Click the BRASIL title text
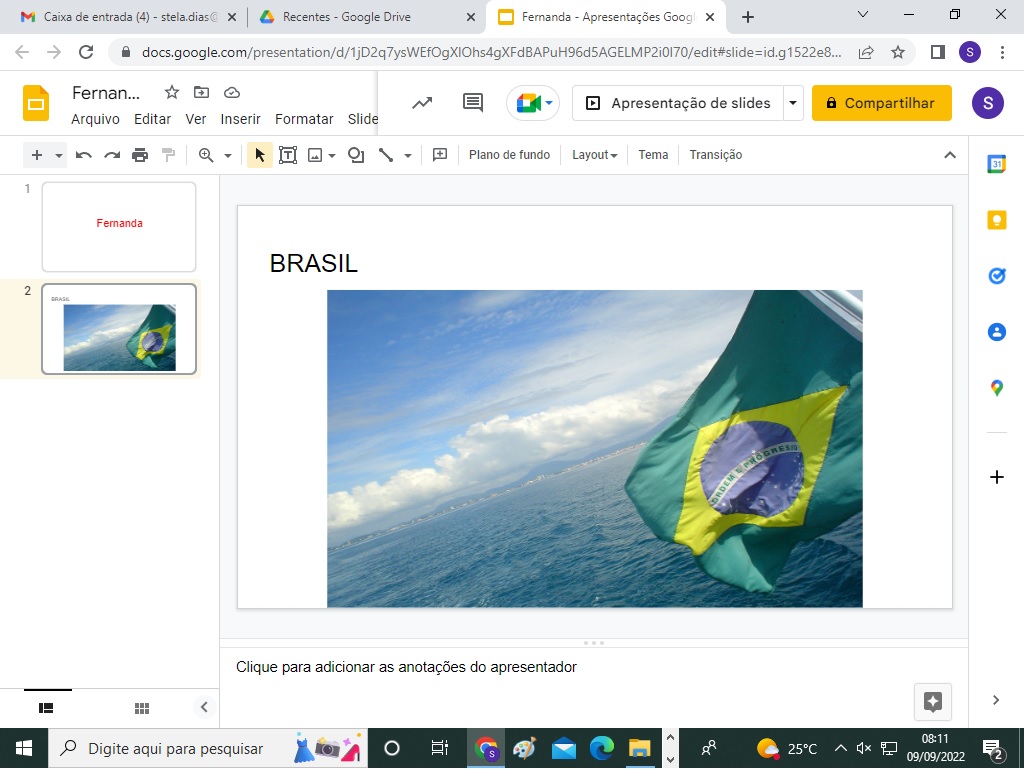Screen dimensions: 1024x769 [313, 264]
